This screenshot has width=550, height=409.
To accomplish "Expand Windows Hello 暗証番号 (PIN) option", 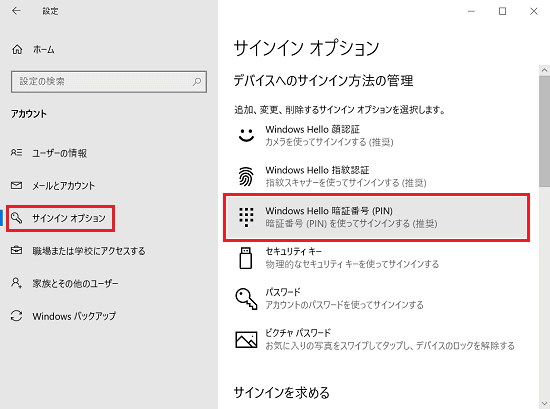I will (376, 217).
